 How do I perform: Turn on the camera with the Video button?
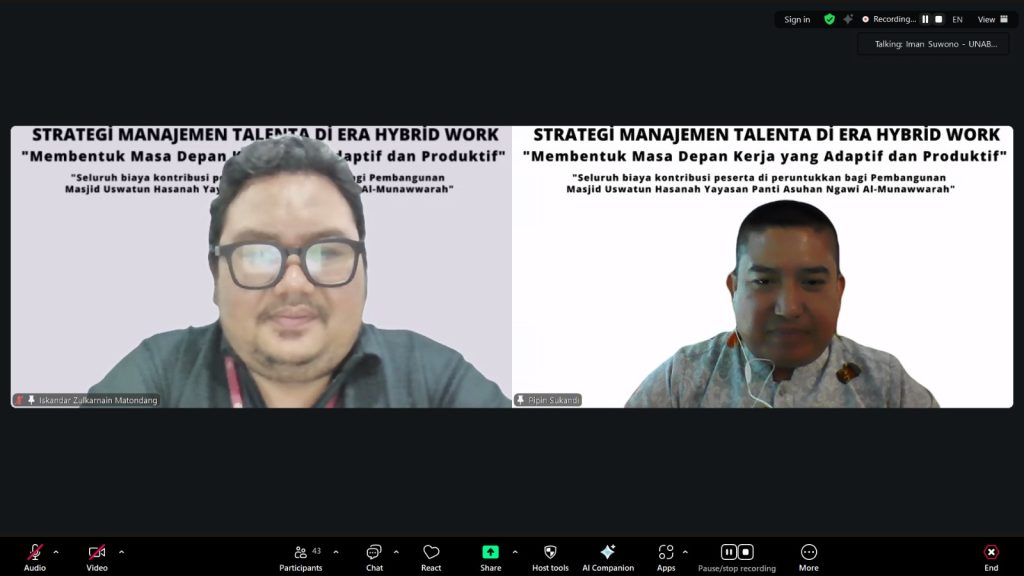coord(97,553)
